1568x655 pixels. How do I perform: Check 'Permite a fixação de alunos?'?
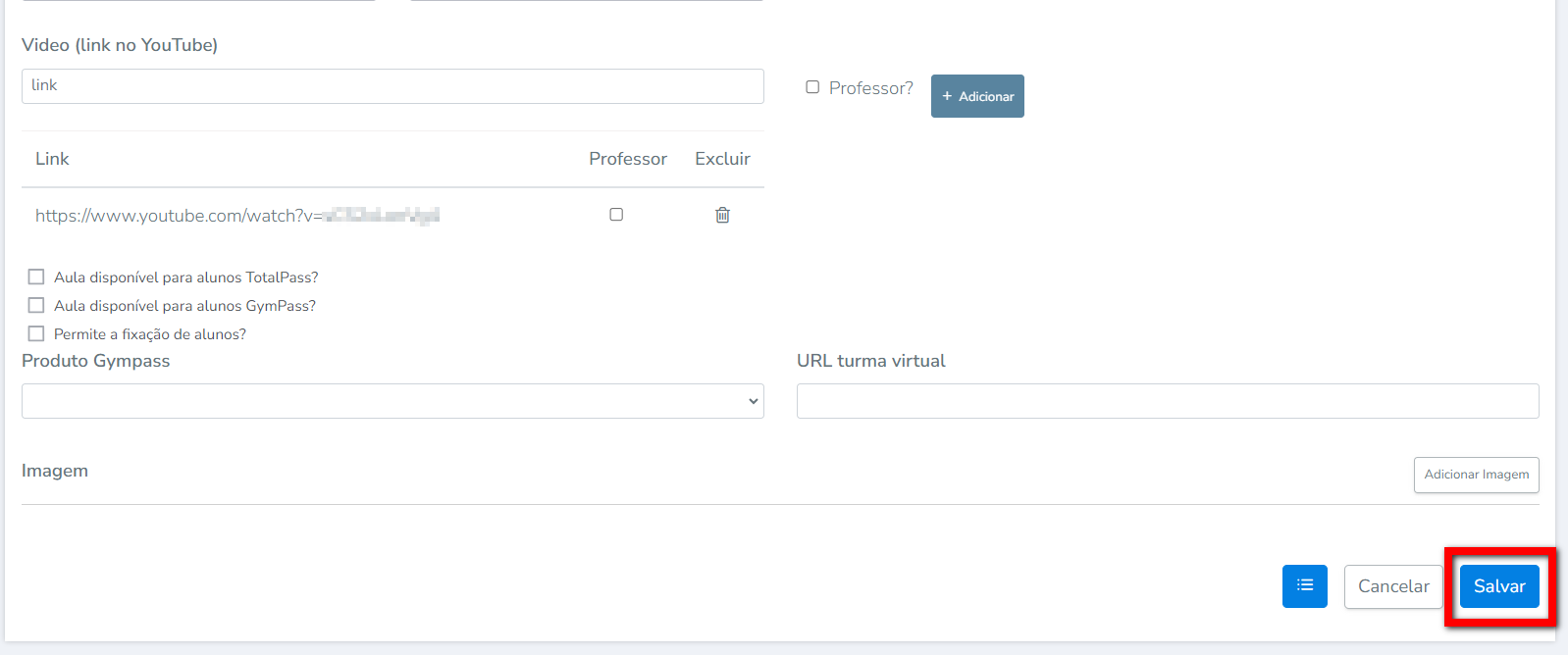(36, 334)
